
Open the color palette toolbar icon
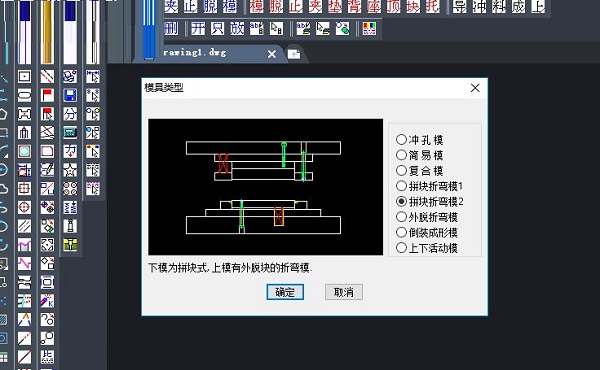tap(369, 28)
